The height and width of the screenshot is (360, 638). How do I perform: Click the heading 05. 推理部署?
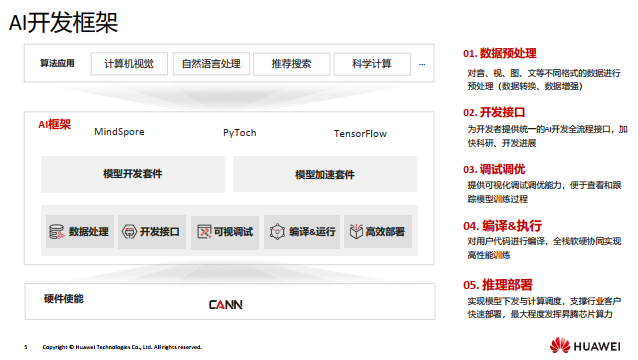tap(498, 285)
